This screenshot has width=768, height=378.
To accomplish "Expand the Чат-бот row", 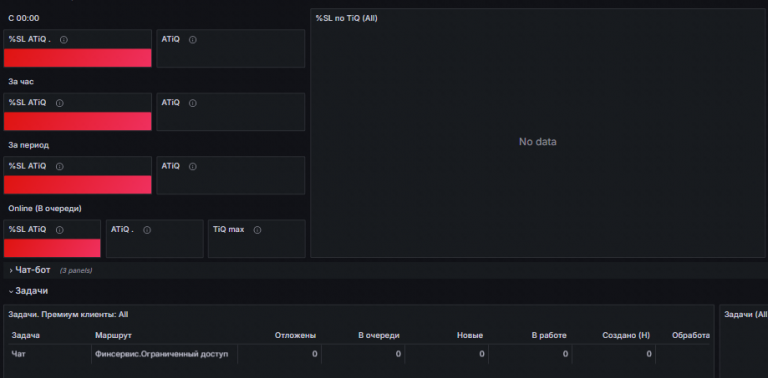I will coord(32,270).
